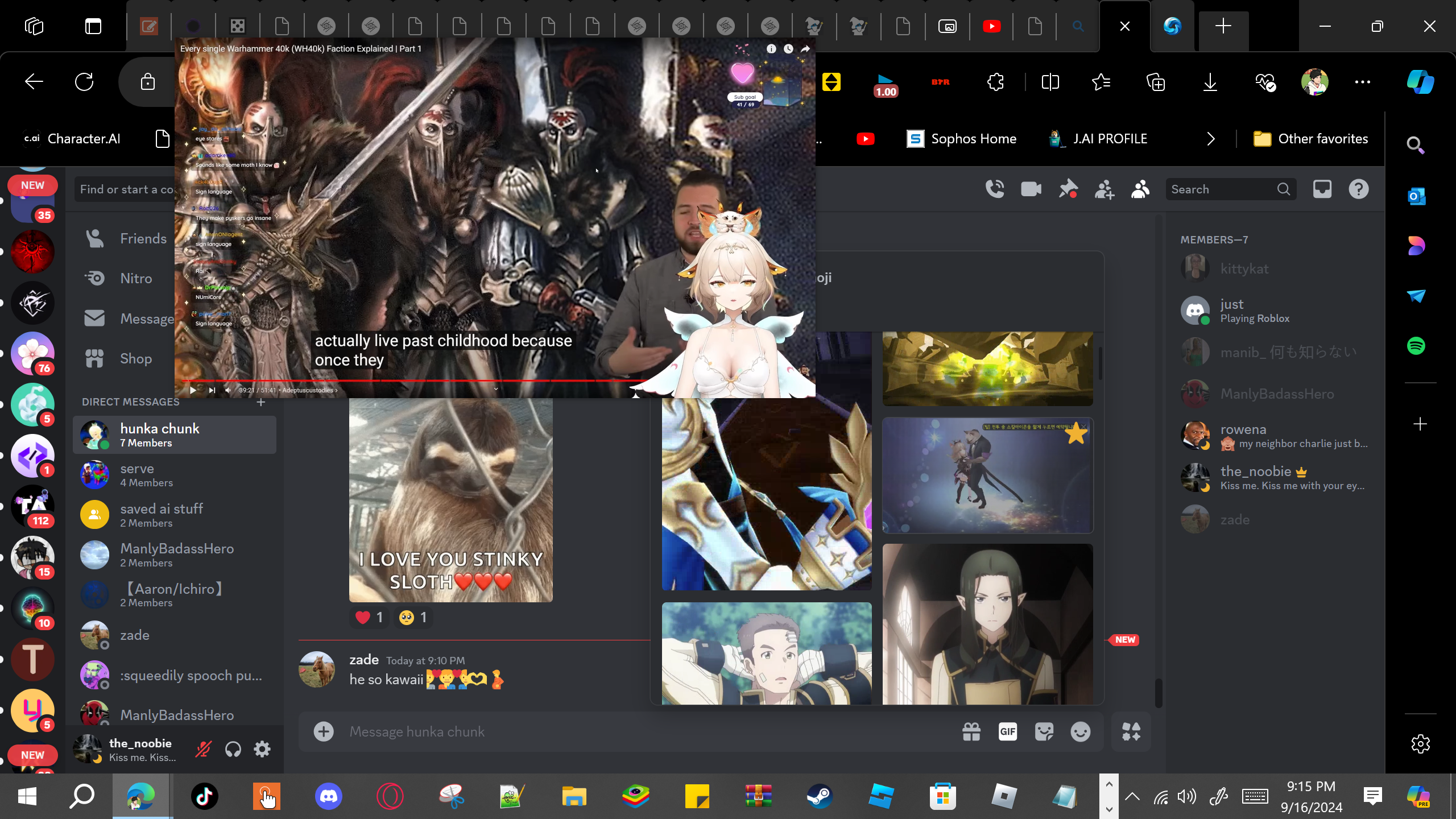The height and width of the screenshot is (819, 1456).
Task: Open the Friends page
Action: [x=125, y=239]
